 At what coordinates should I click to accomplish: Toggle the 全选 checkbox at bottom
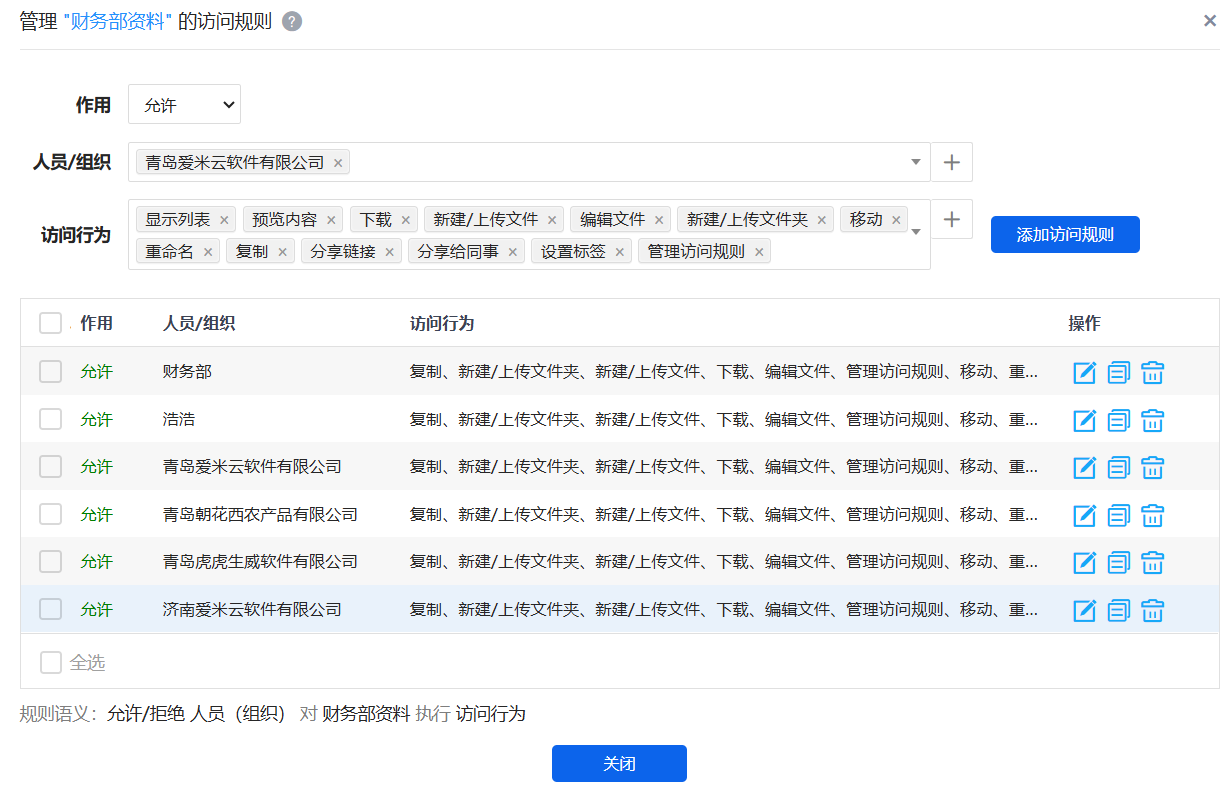(x=50, y=662)
